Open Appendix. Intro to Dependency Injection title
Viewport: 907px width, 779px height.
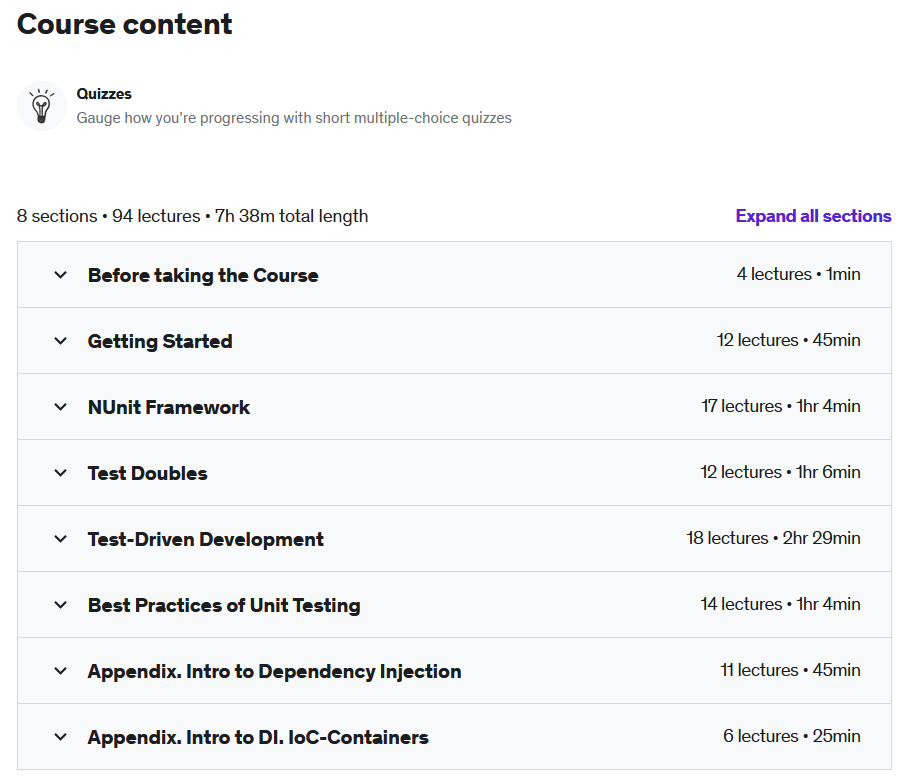[x=274, y=671]
